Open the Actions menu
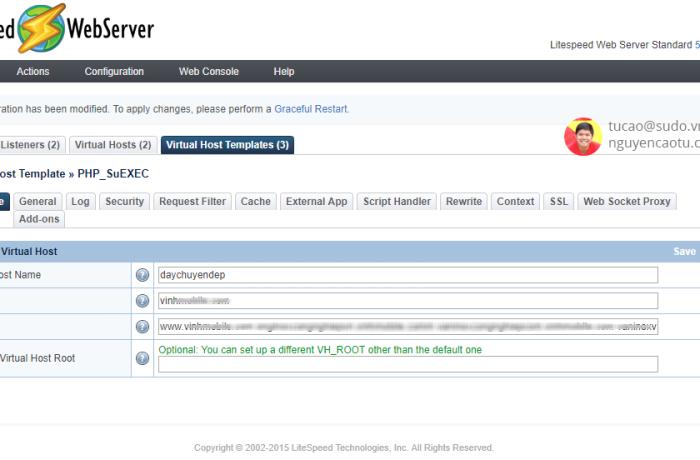700x460 pixels. [33, 72]
